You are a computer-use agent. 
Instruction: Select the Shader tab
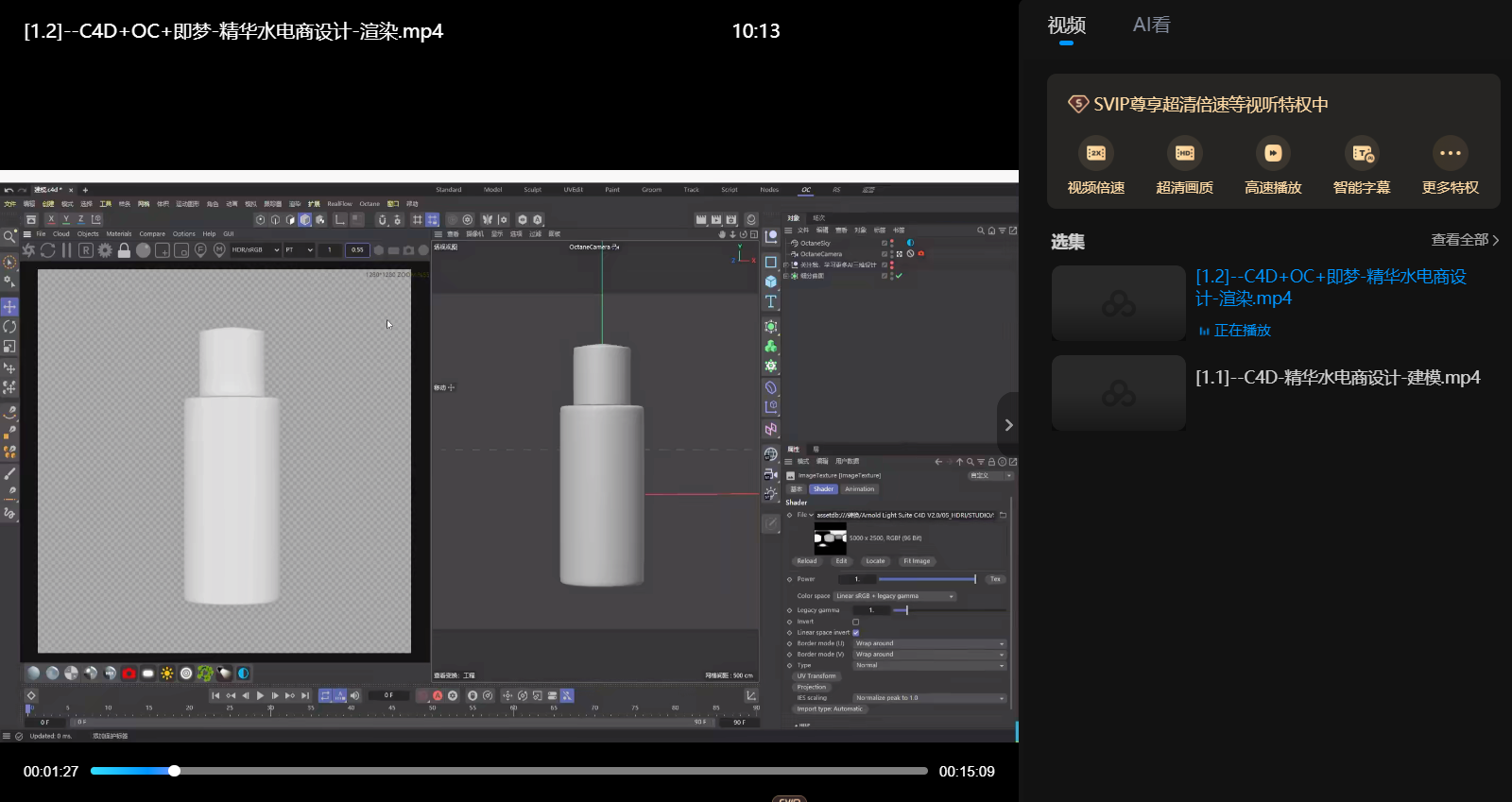point(824,489)
